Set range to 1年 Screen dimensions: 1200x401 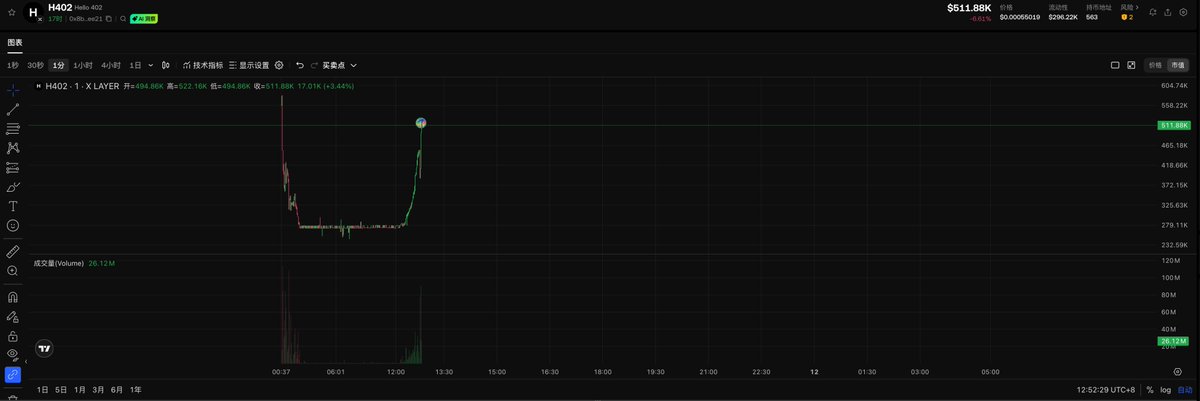pos(136,390)
